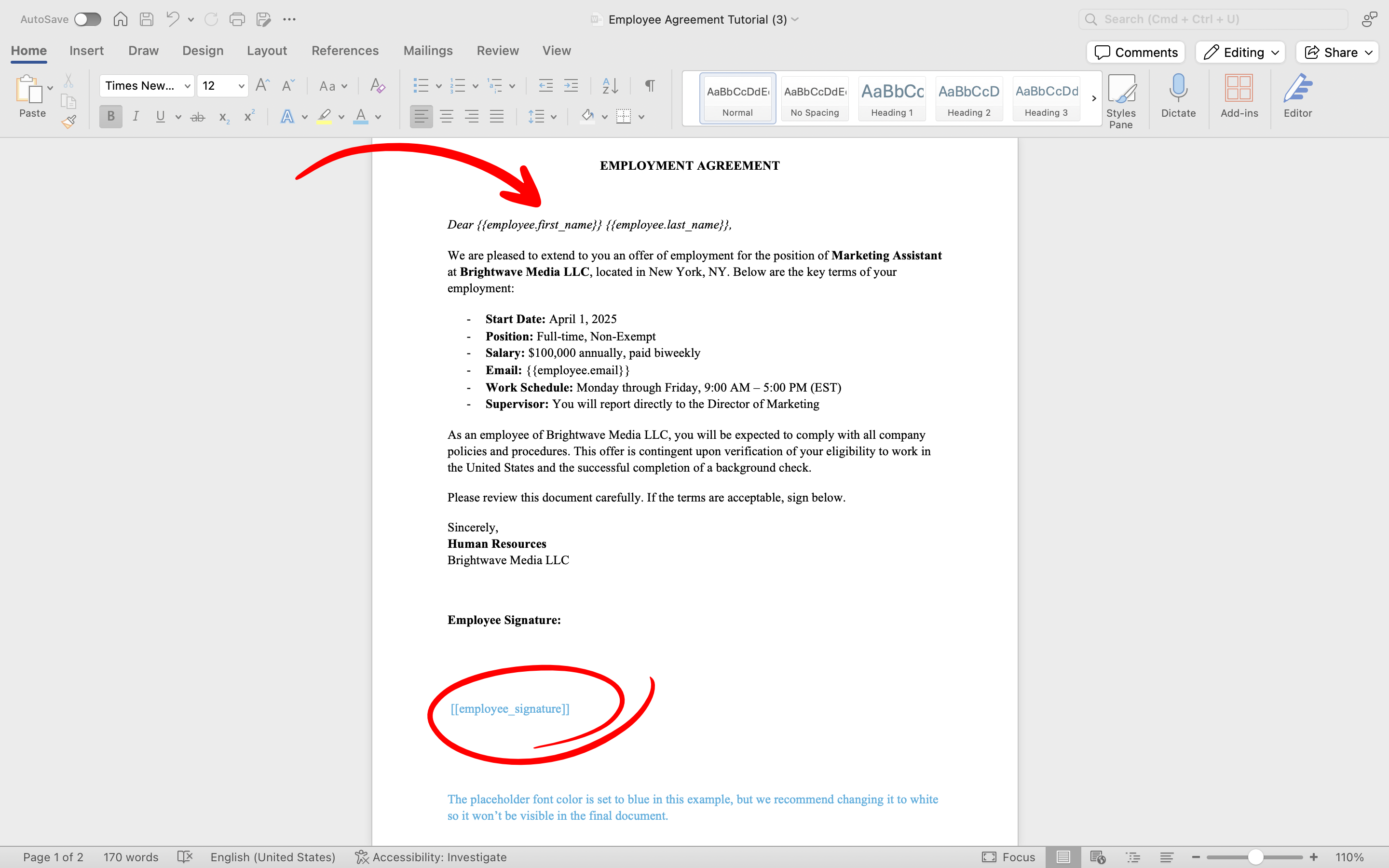The height and width of the screenshot is (868, 1389).
Task: Open the References tab
Action: click(x=345, y=51)
